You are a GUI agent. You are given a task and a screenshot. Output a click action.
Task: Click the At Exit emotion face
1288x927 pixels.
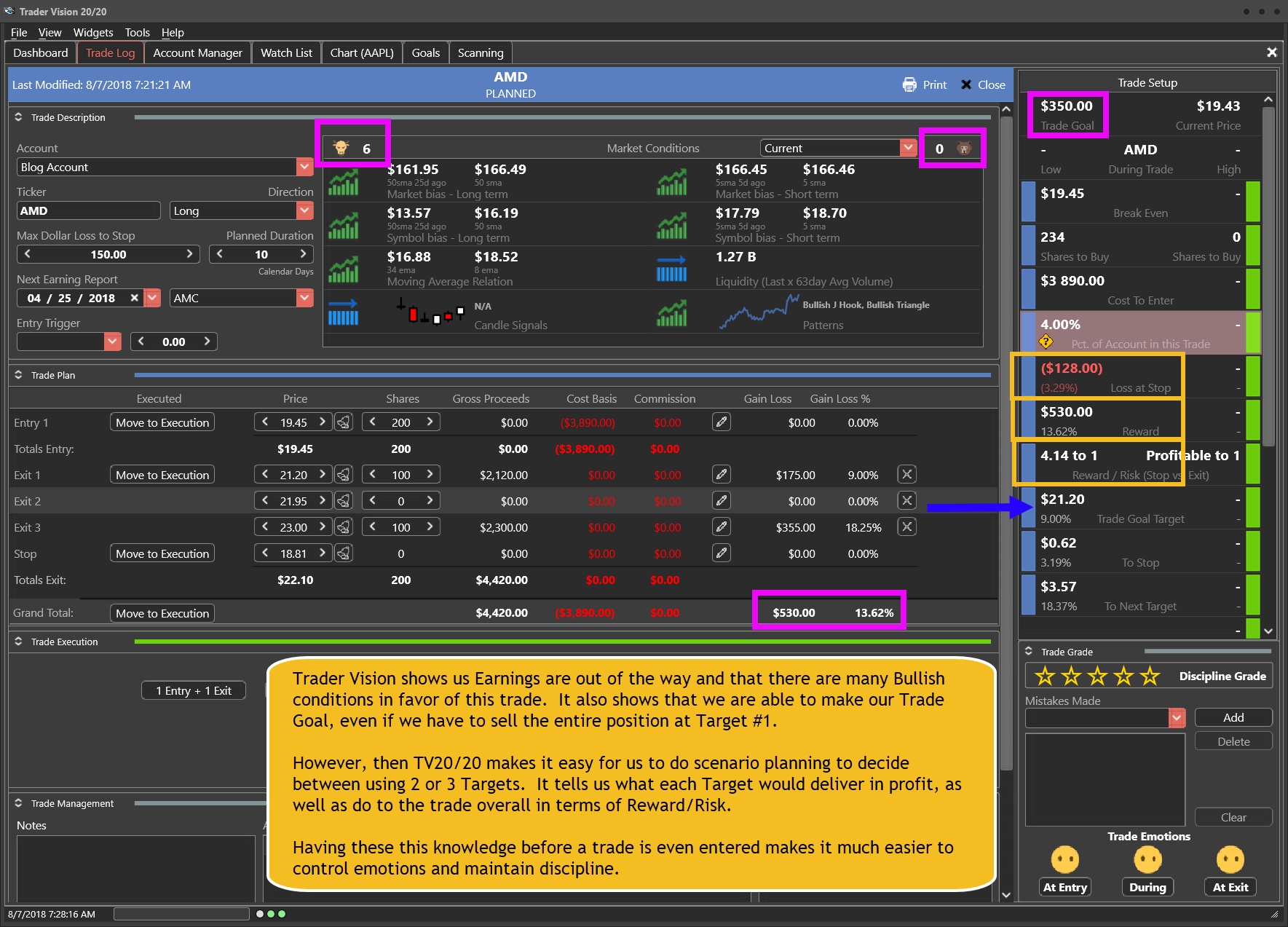pos(1230,859)
